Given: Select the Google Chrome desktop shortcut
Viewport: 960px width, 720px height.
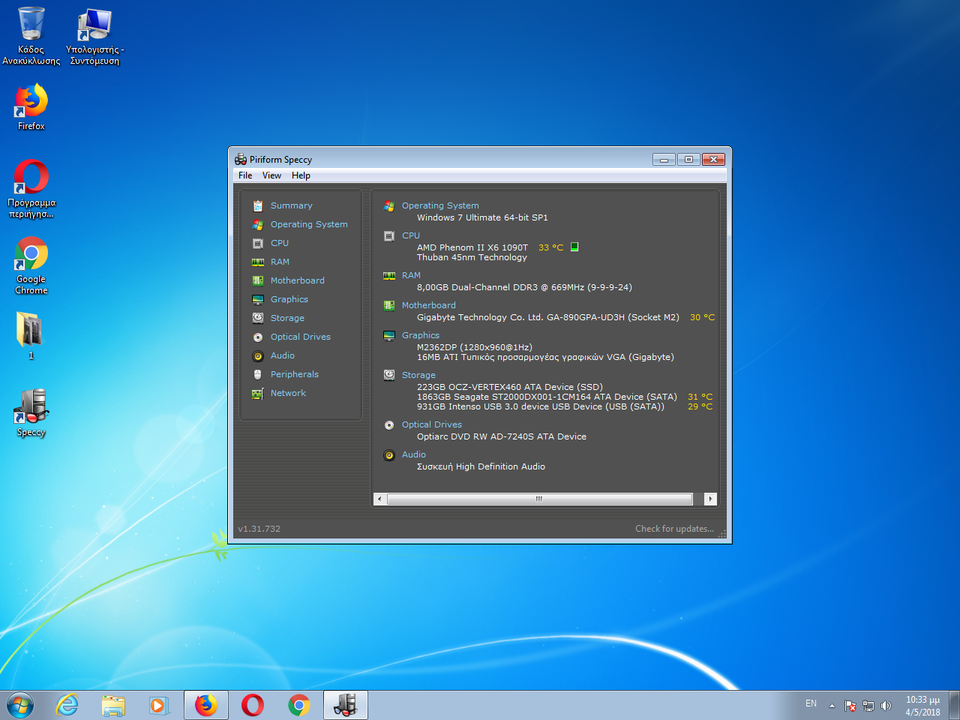Looking at the screenshot, I should click(31, 266).
